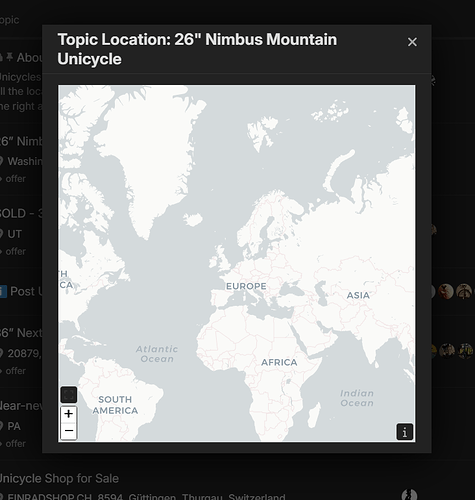Click the dialog title text
Image resolution: width=475 pixels, height=500 pixels.
[197, 49]
